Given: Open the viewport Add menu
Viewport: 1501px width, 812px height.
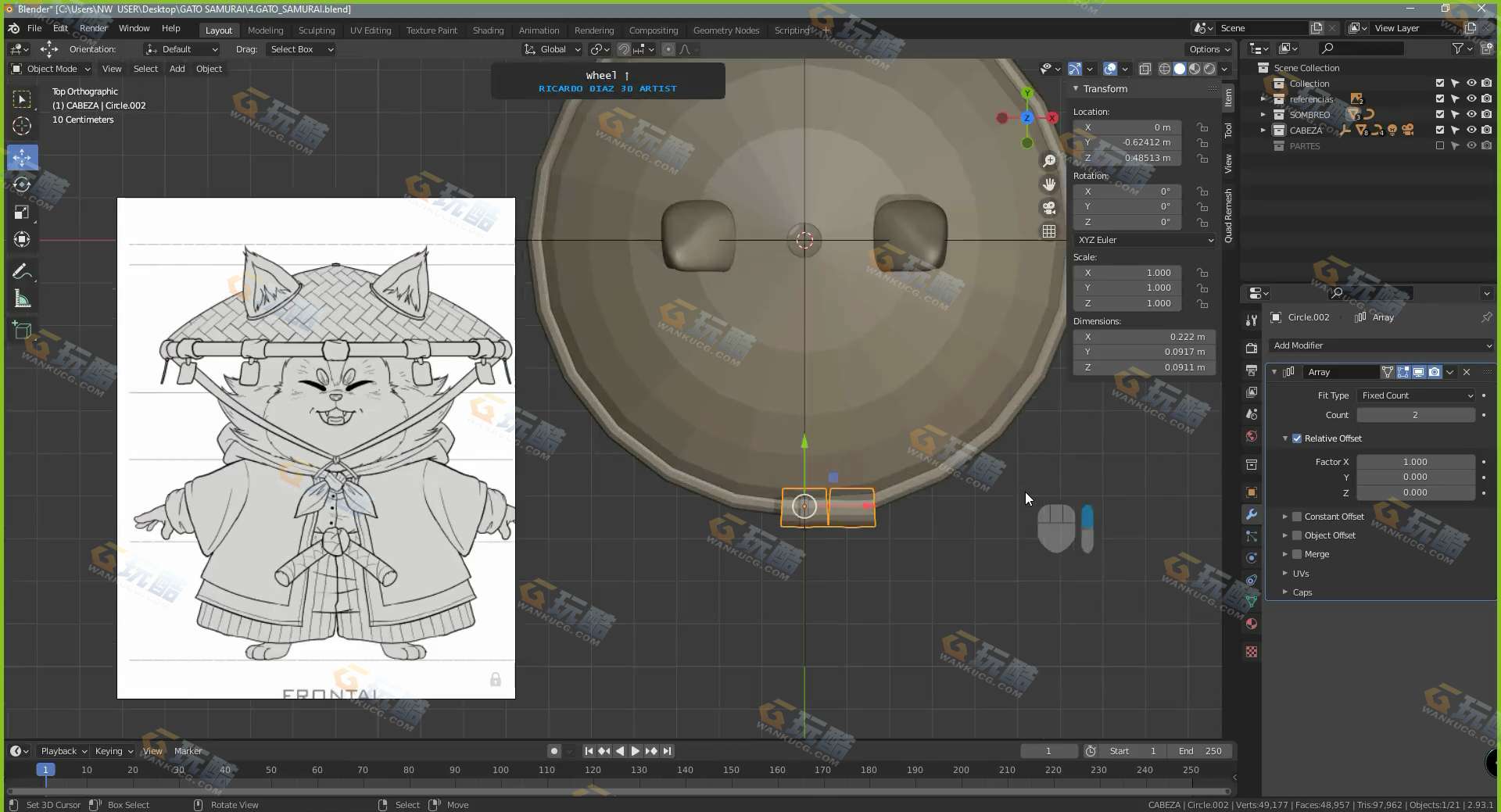Looking at the screenshot, I should pyautogui.click(x=177, y=69).
